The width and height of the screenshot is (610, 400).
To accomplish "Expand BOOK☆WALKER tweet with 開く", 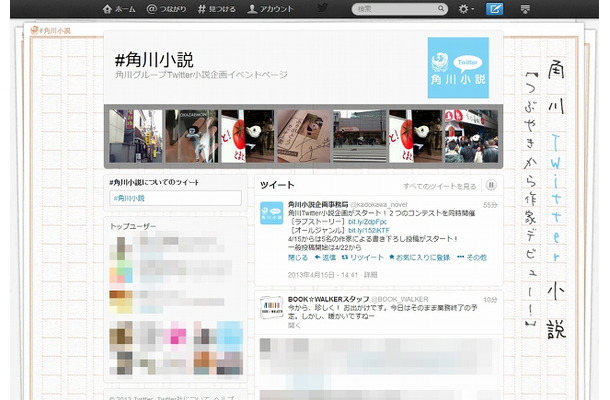I will coord(294,325).
